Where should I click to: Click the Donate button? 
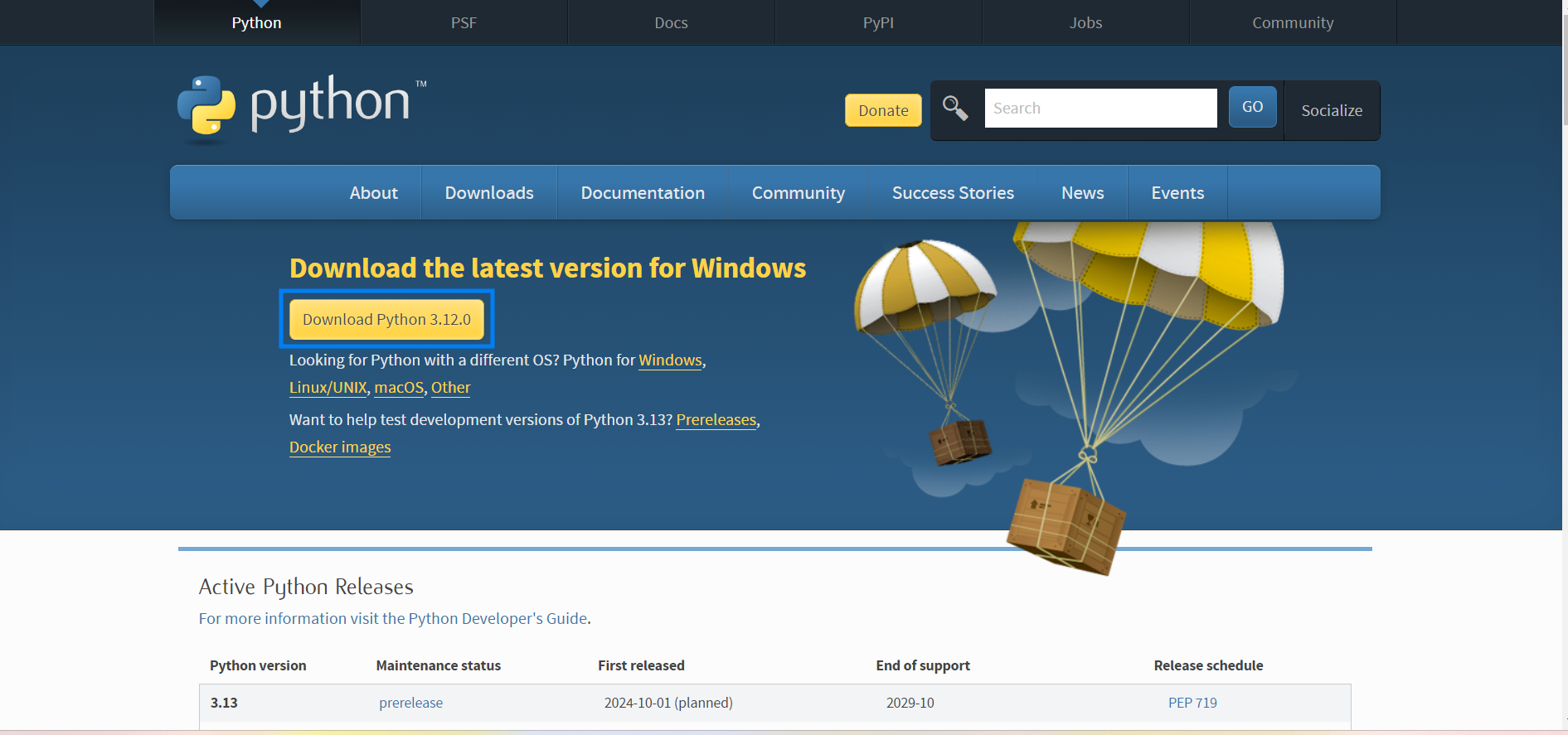tap(883, 110)
